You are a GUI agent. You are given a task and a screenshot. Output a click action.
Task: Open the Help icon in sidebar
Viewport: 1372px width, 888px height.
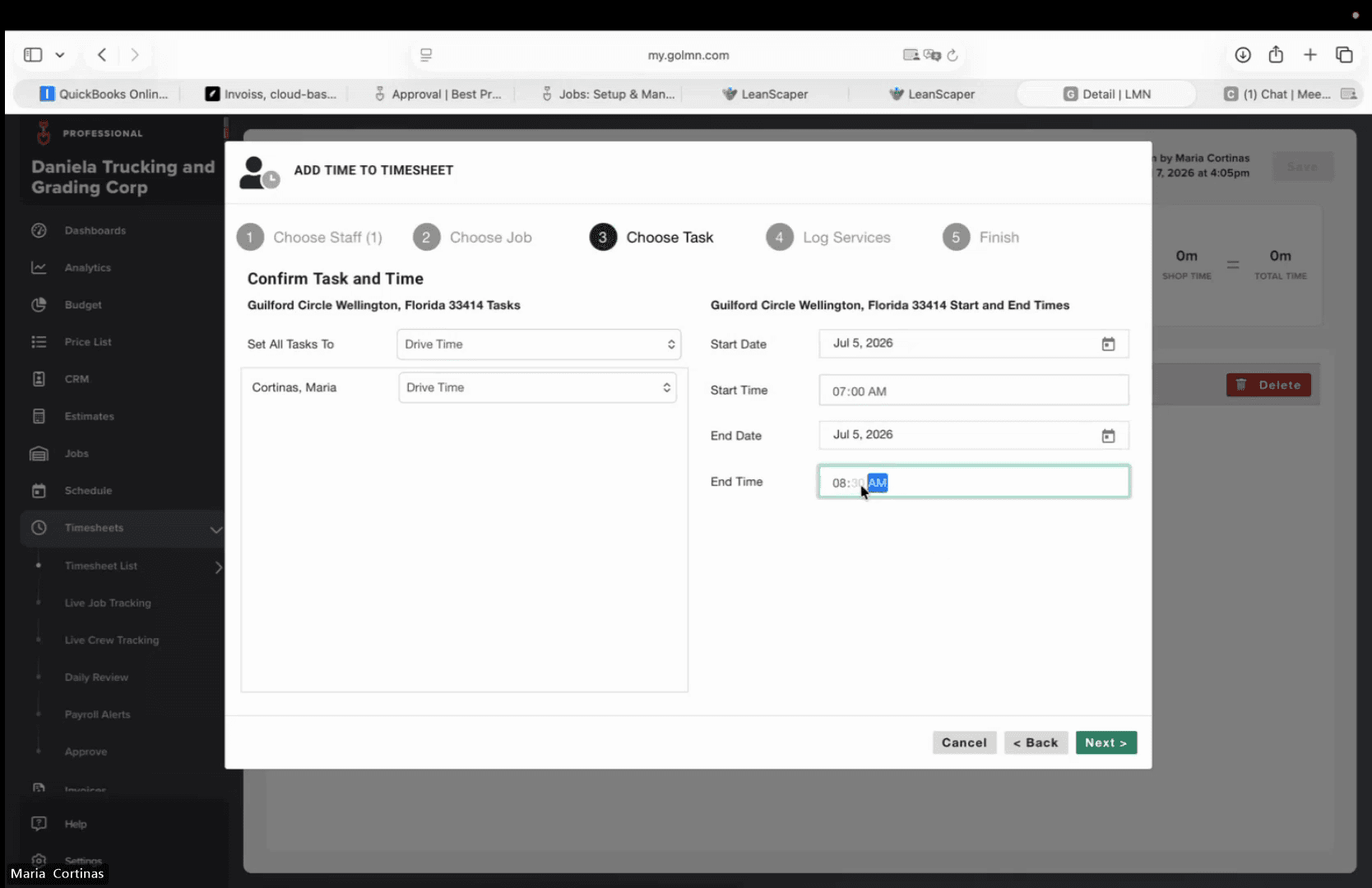39,823
